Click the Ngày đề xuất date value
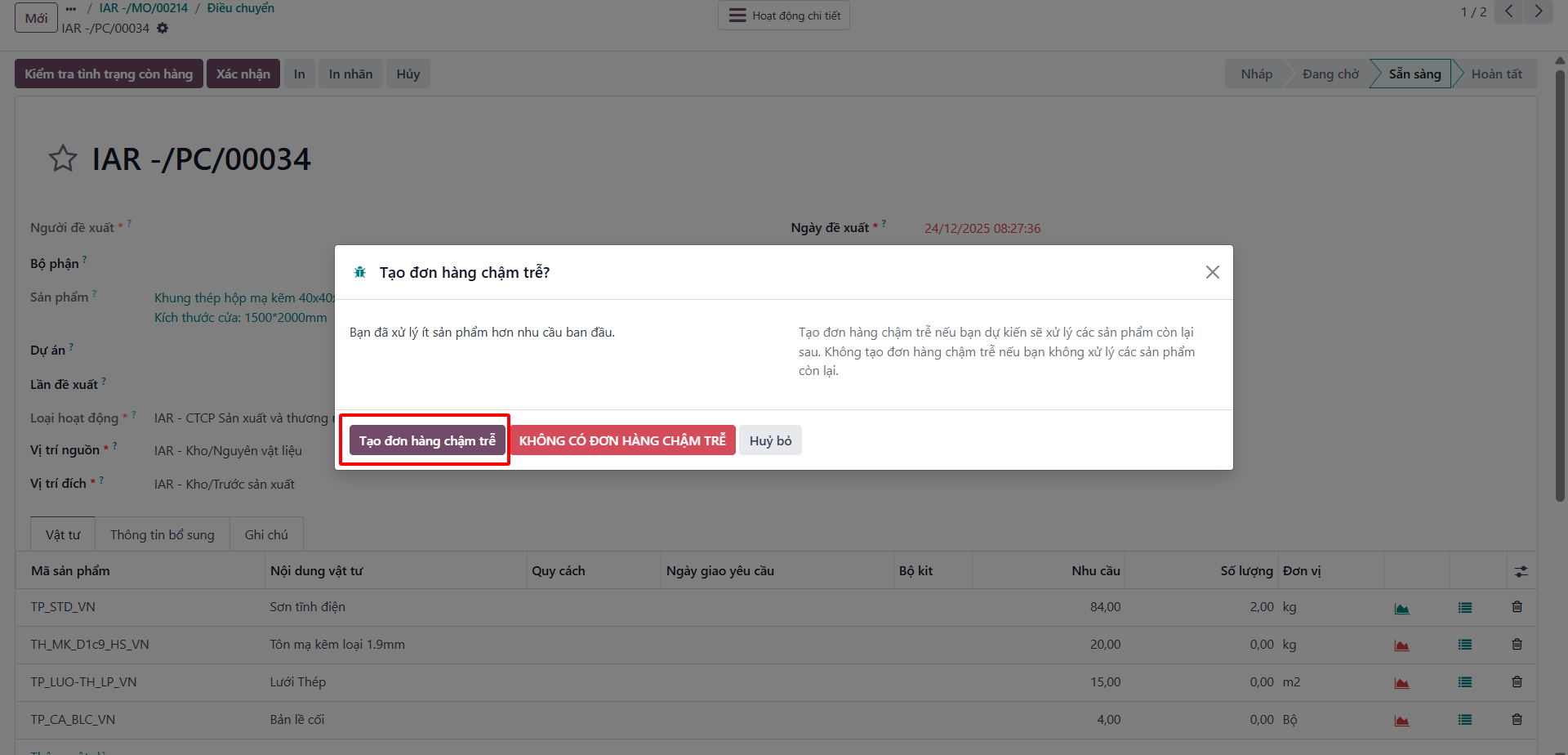Viewport: 1568px width, 755px height. [x=982, y=229]
